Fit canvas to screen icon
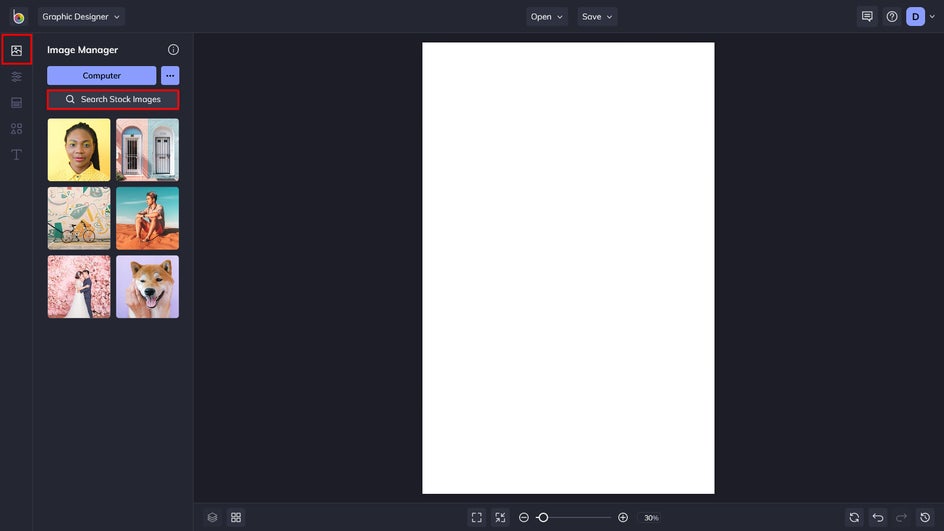Screen dimensions: 944x531 point(476,517)
